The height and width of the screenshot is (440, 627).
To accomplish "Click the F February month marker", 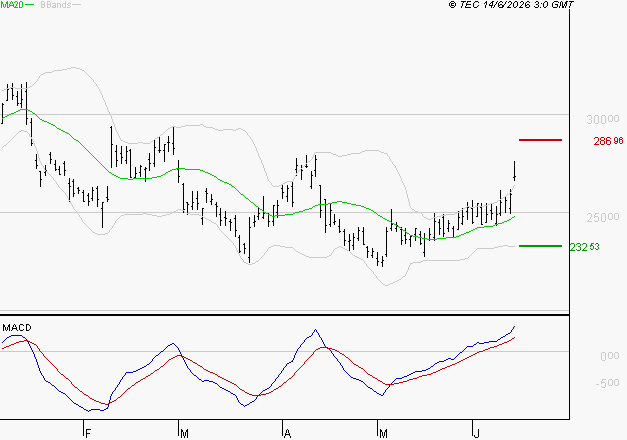I will tap(88, 434).
